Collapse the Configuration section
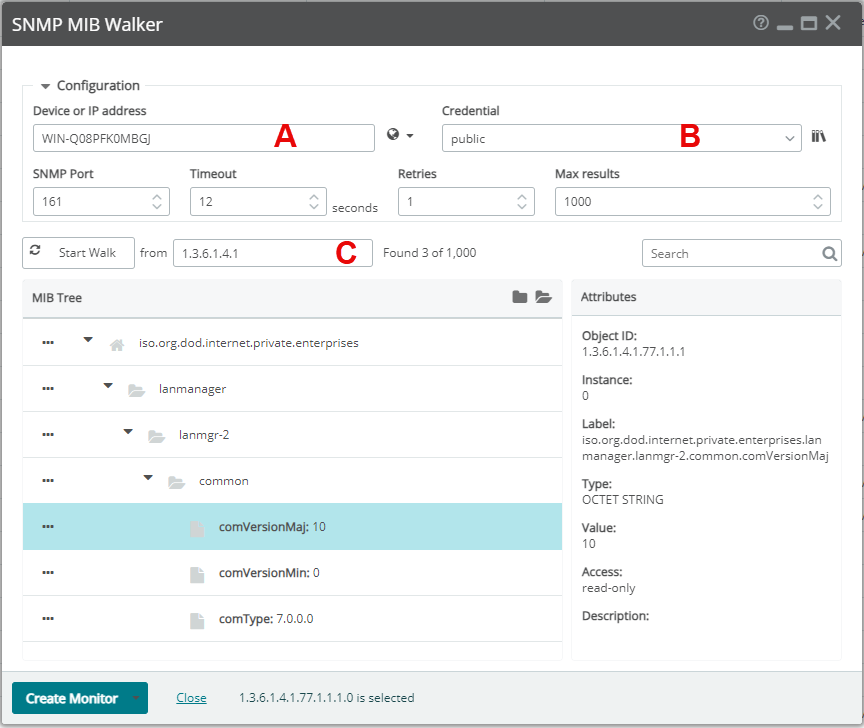This screenshot has height=728, width=864. (x=44, y=85)
